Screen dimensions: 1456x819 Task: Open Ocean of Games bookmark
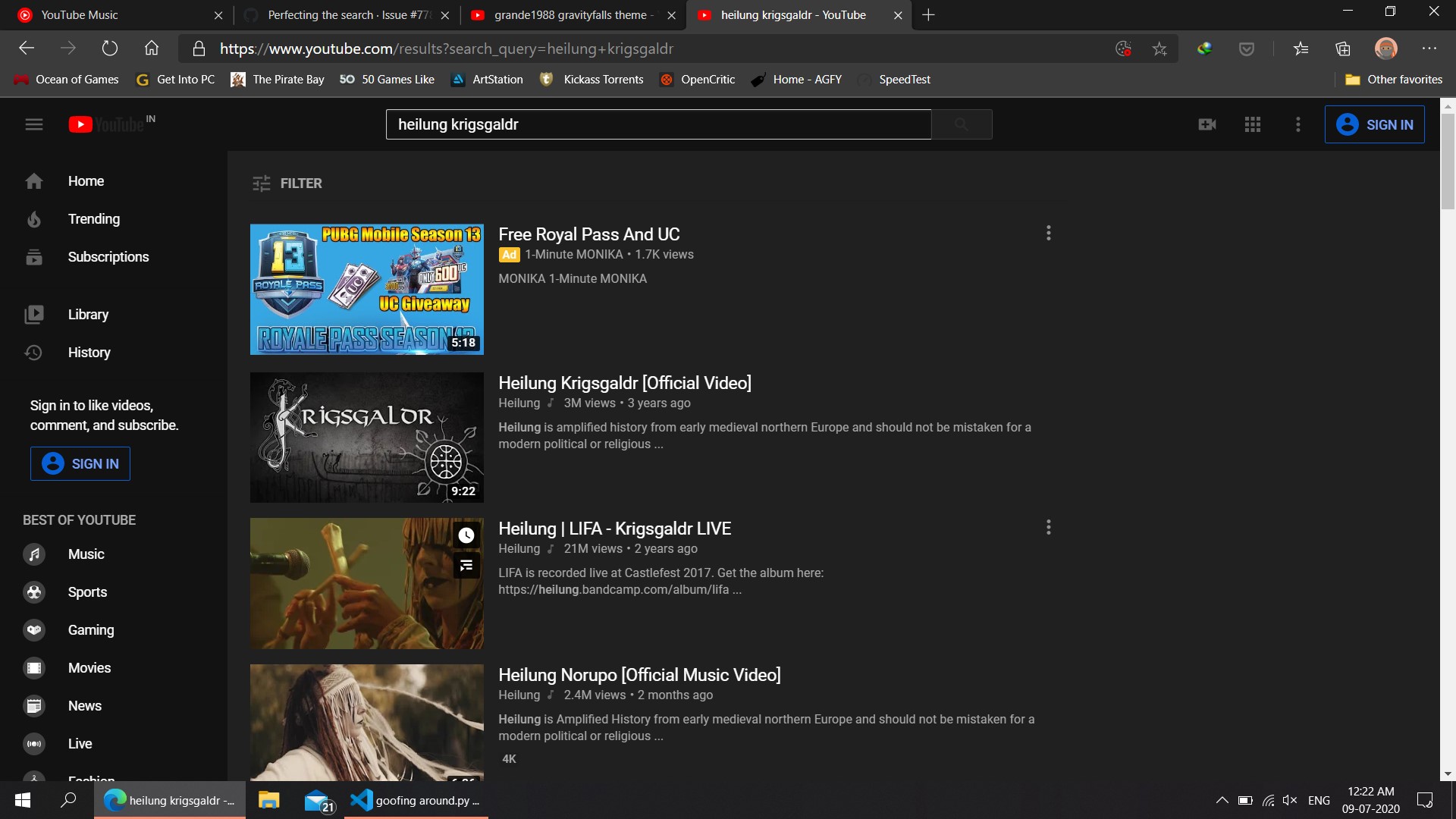point(66,80)
